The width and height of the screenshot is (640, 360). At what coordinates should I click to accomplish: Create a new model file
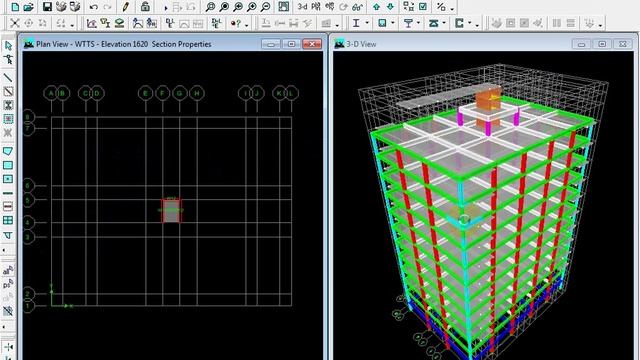[x=15, y=7]
